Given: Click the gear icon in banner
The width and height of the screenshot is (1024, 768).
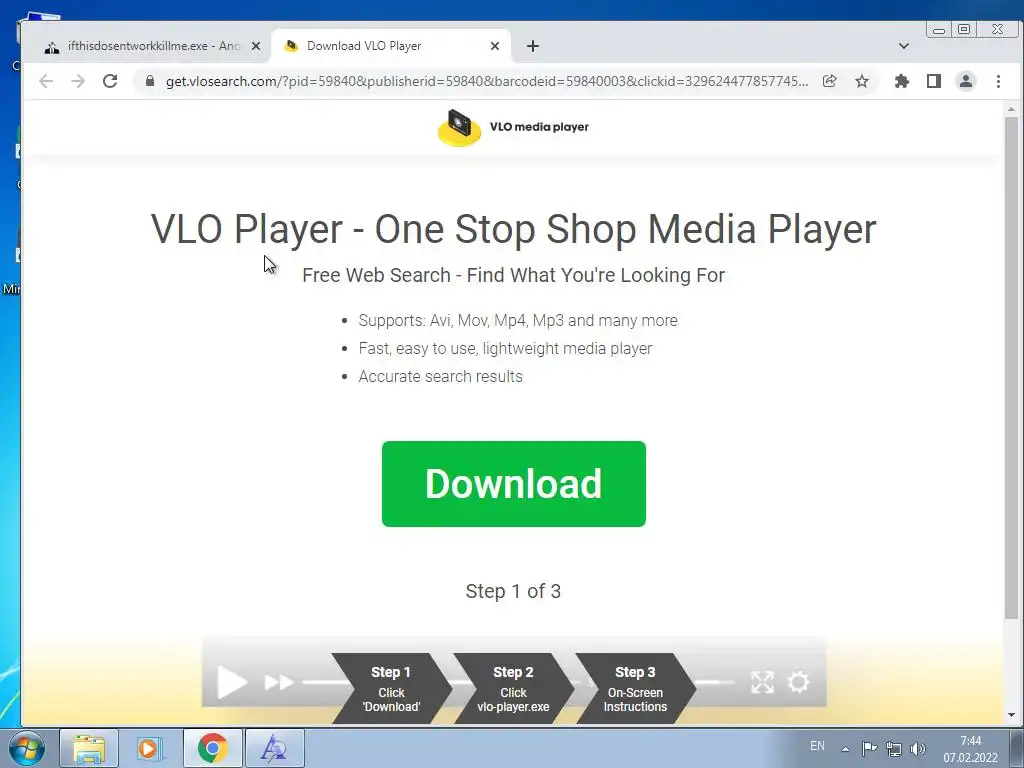Looking at the screenshot, I should point(797,682).
